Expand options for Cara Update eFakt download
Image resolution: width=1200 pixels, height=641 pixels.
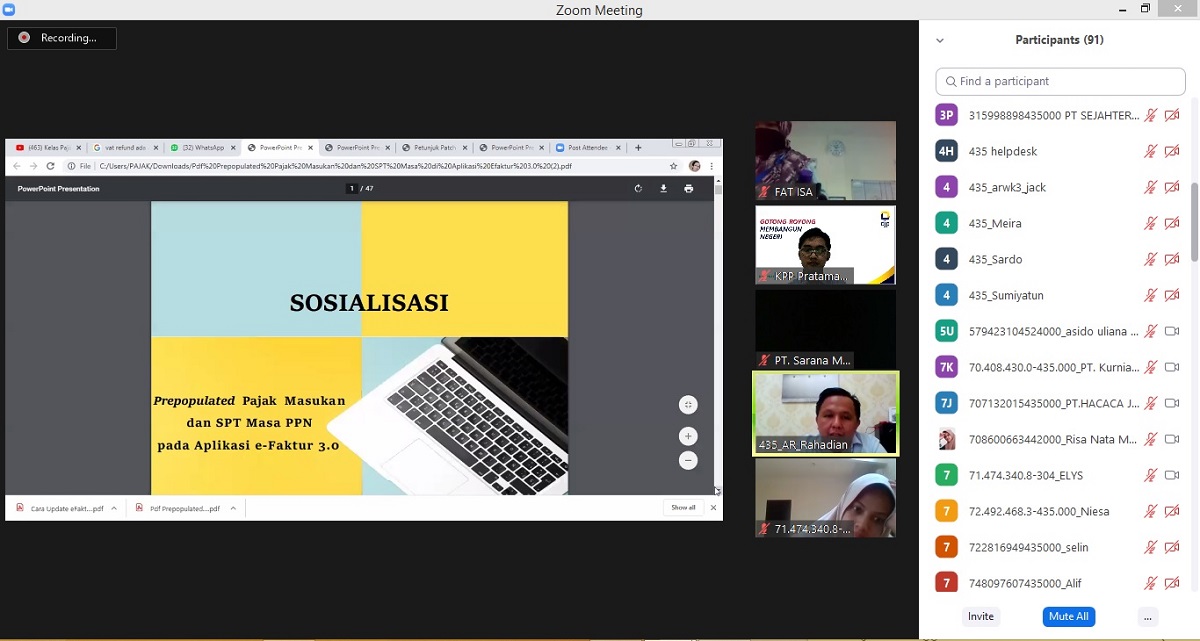click(114, 508)
